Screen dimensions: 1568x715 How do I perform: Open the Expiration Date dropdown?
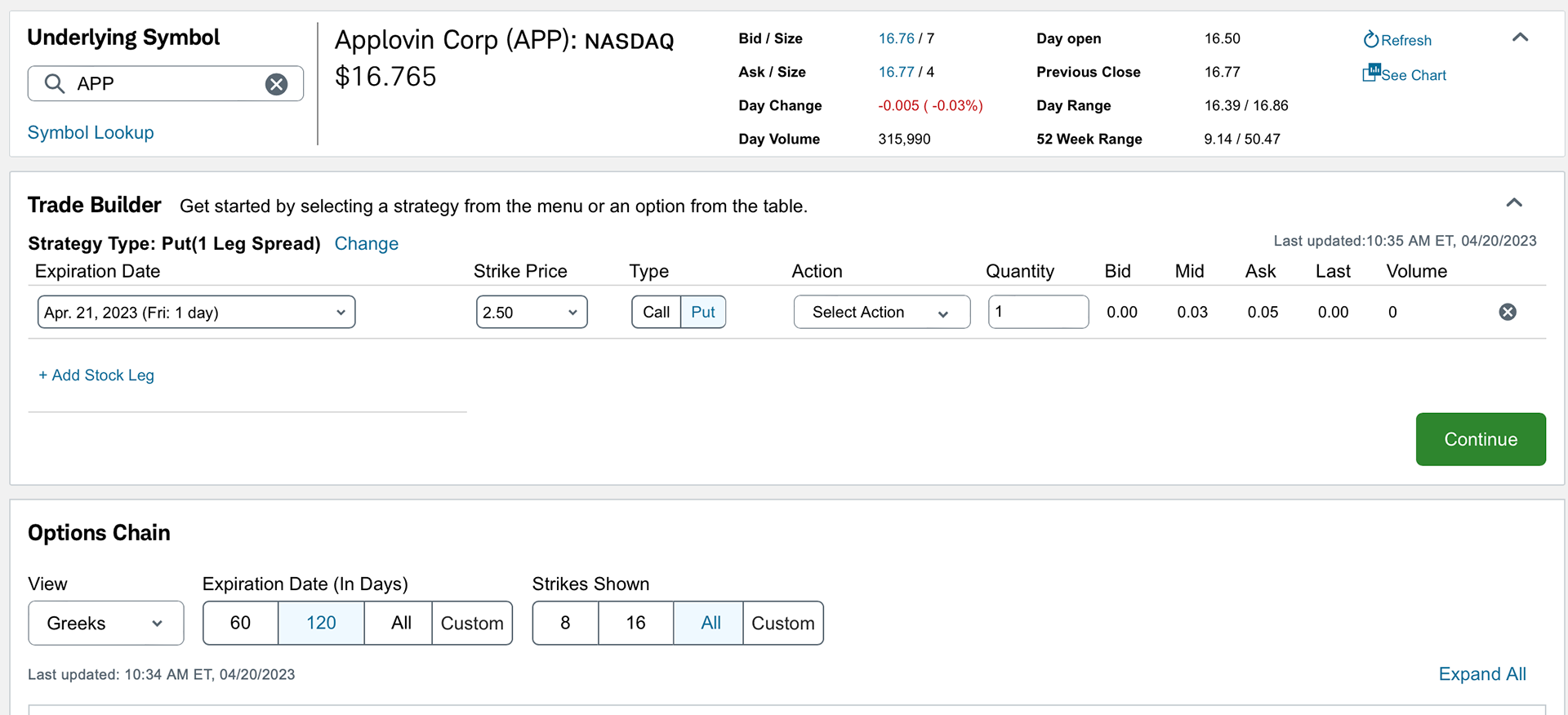pyautogui.click(x=196, y=312)
